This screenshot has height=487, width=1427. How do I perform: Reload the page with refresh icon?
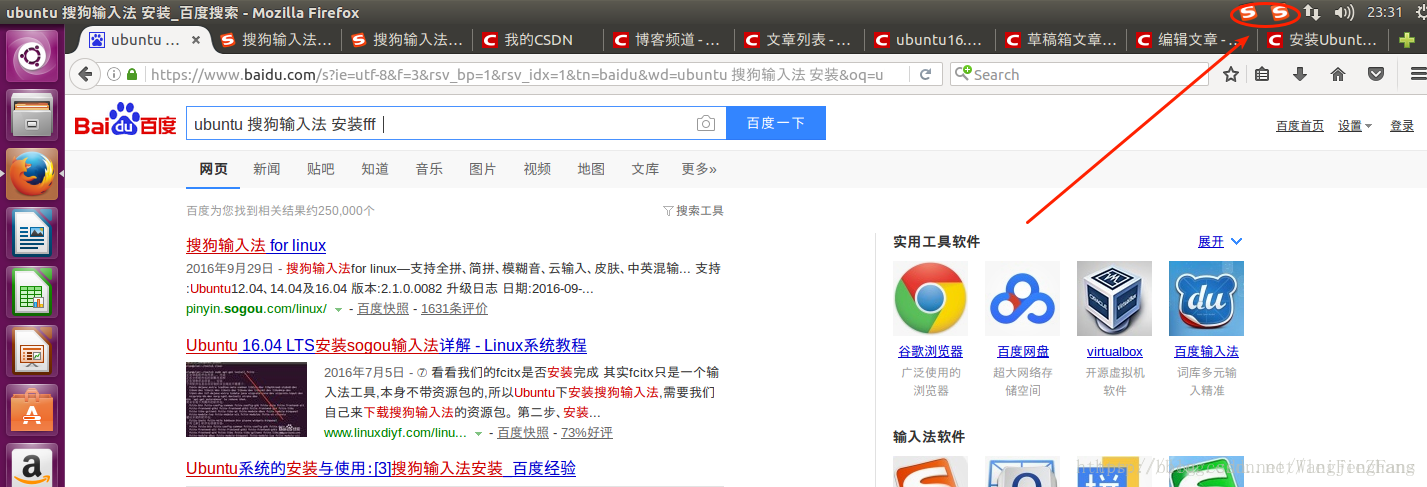[926, 74]
